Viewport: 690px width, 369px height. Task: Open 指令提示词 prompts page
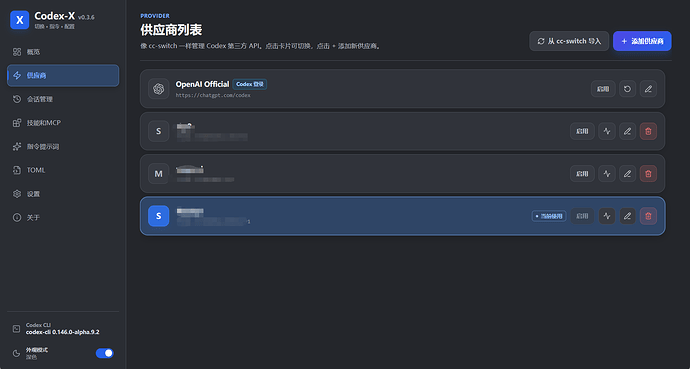(63, 146)
